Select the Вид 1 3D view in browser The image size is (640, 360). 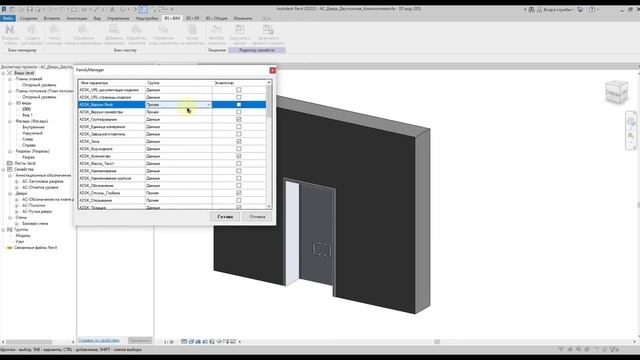tap(27, 115)
